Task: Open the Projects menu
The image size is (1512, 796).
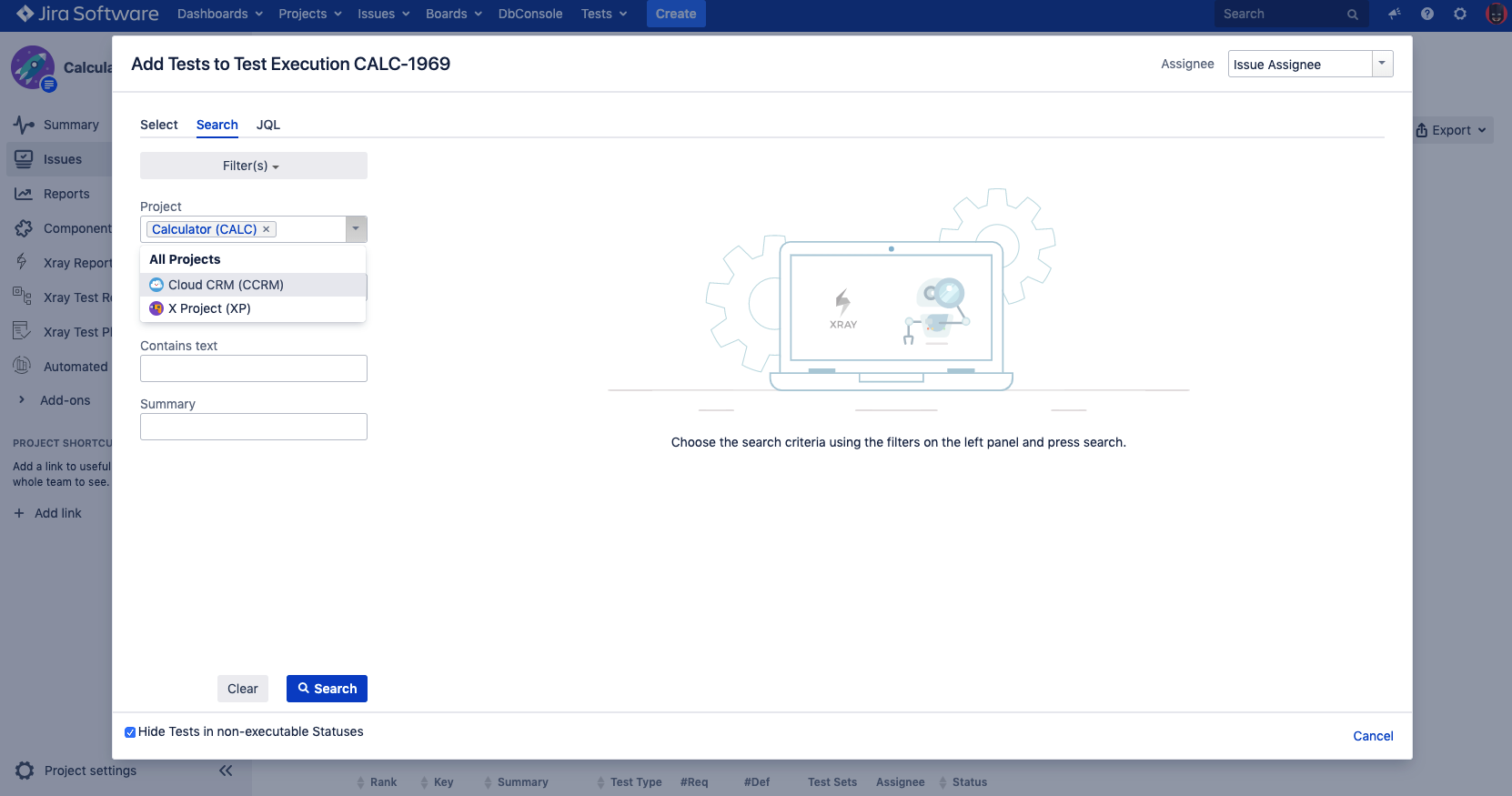Action: point(310,14)
